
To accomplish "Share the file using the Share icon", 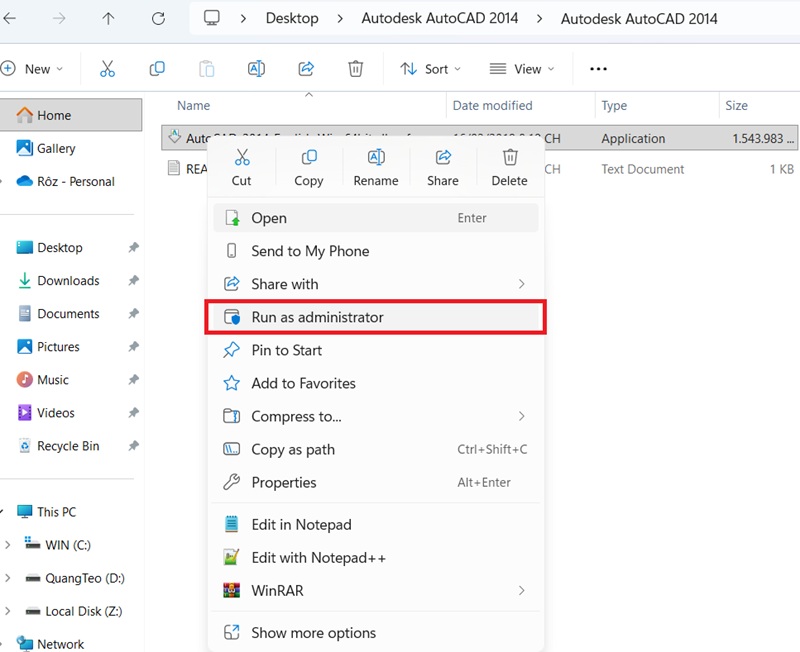I will click(x=442, y=158).
